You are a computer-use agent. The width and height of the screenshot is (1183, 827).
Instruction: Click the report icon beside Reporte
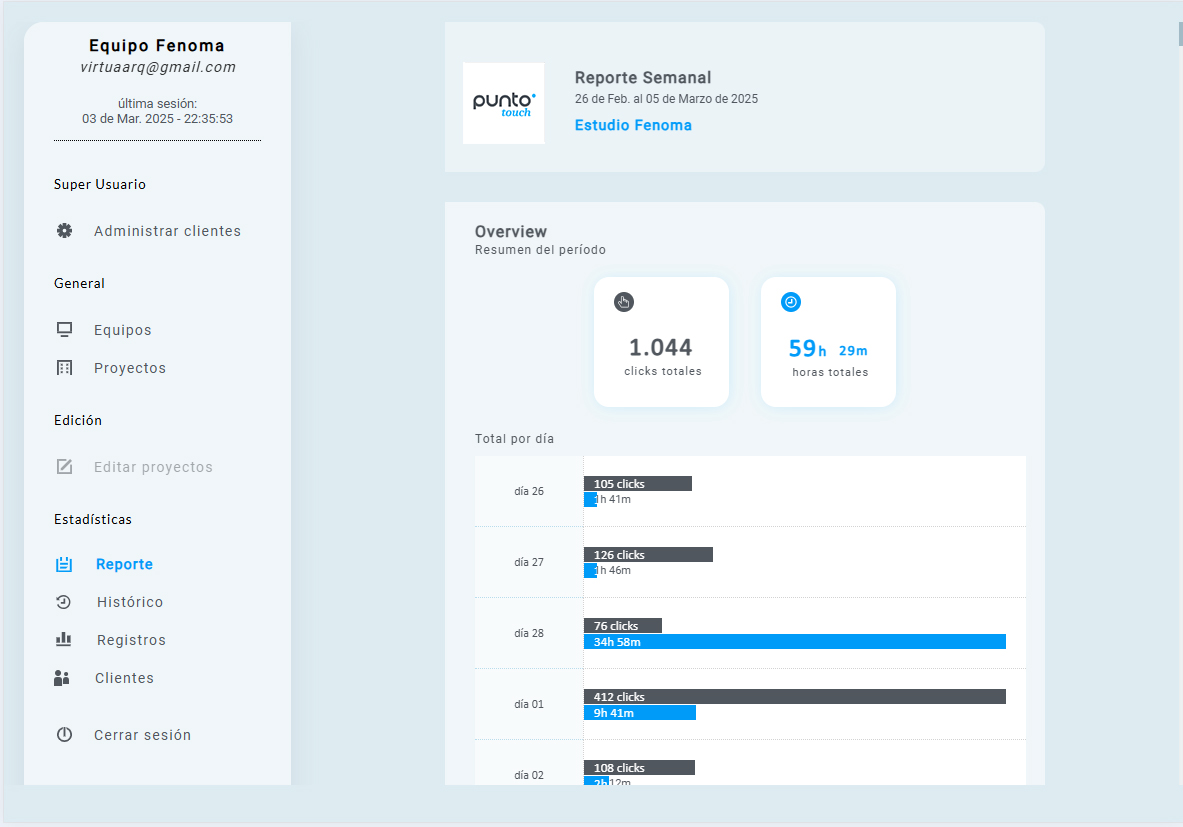click(64, 564)
